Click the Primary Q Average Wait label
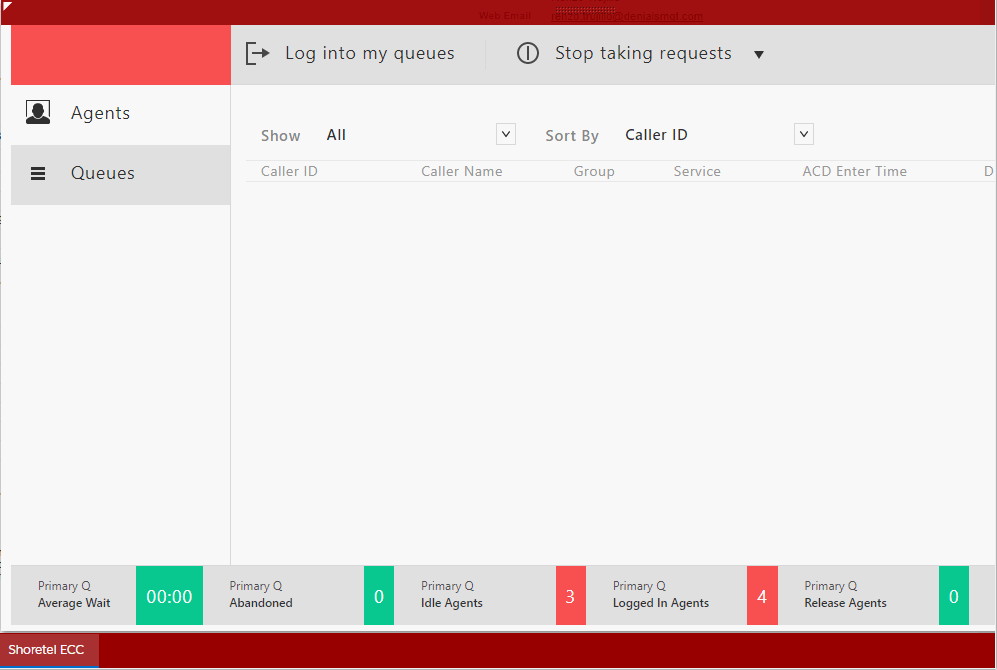The width and height of the screenshot is (997, 670). 74,594
